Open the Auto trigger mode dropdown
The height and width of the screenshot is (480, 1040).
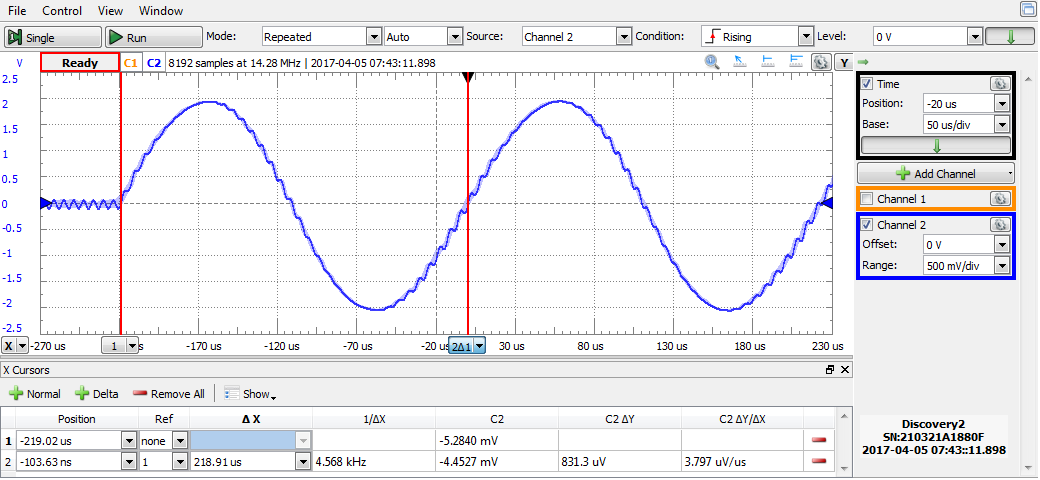coord(455,37)
